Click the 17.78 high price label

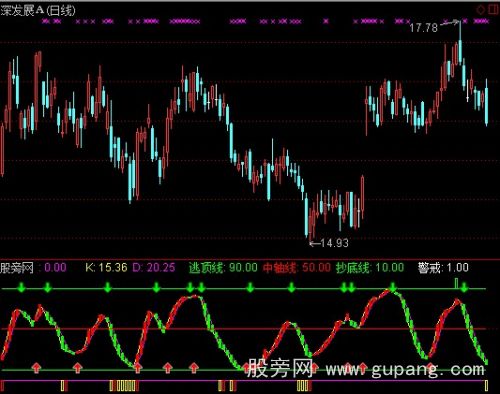point(423,27)
